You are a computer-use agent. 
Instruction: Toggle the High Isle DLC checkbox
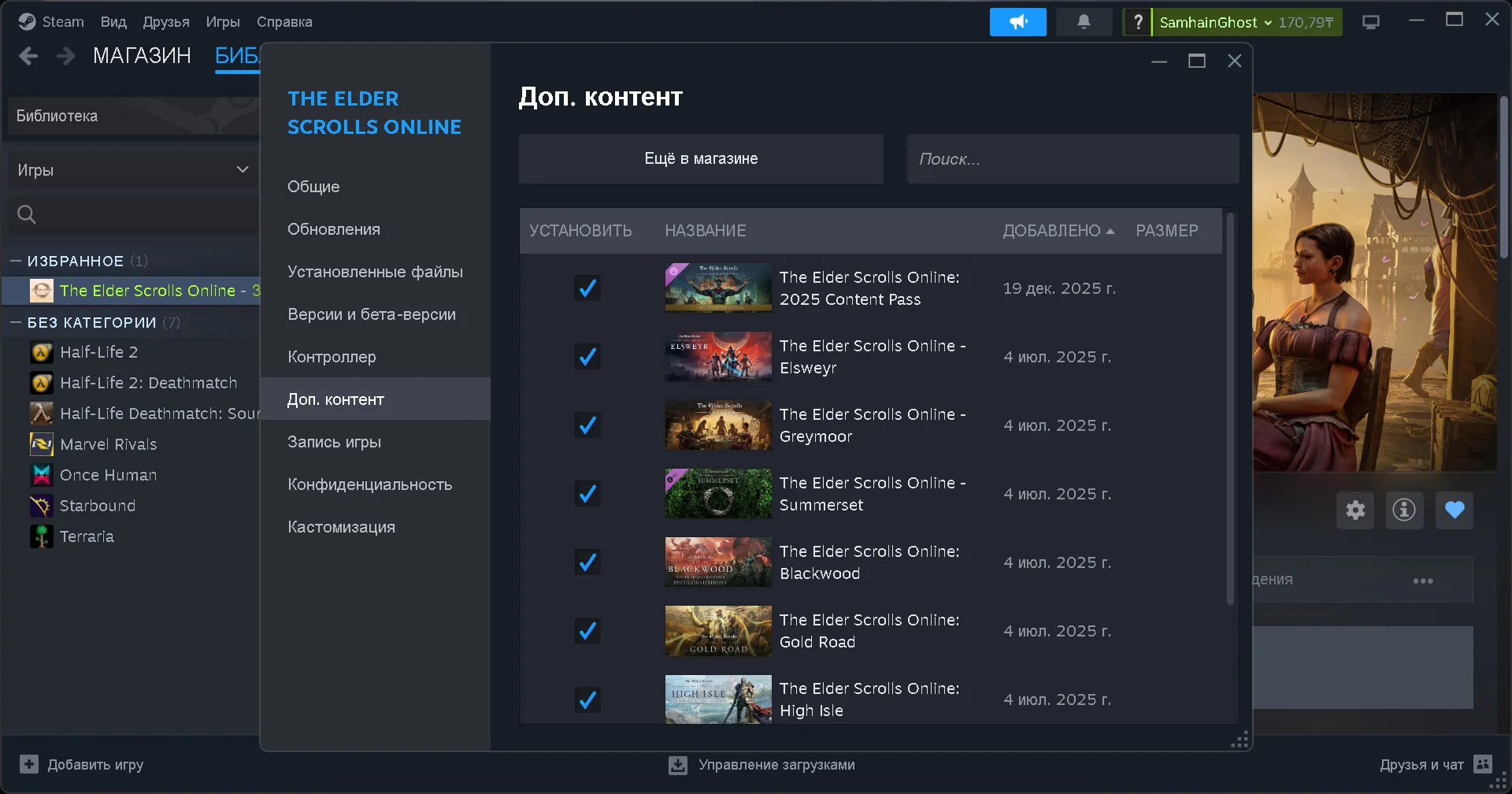coord(587,699)
